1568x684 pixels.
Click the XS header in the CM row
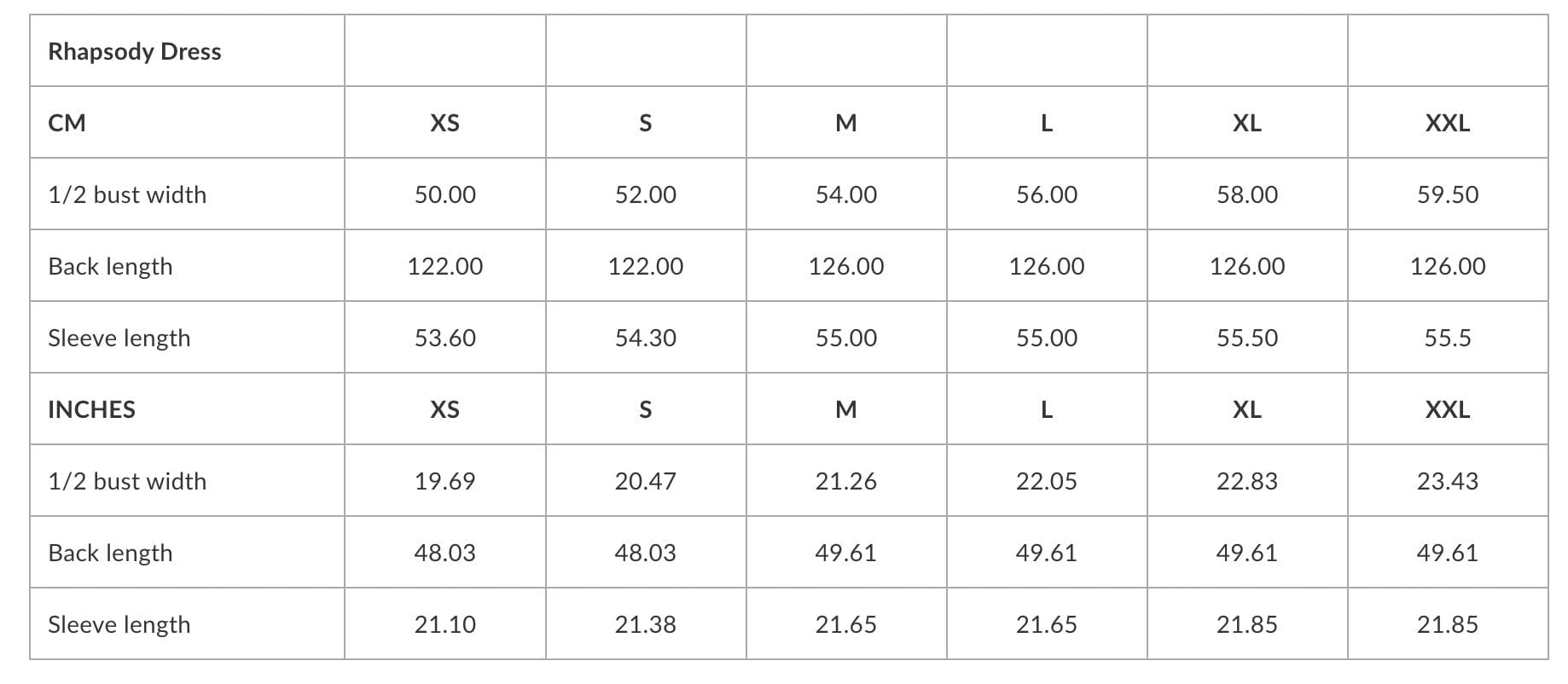(444, 123)
